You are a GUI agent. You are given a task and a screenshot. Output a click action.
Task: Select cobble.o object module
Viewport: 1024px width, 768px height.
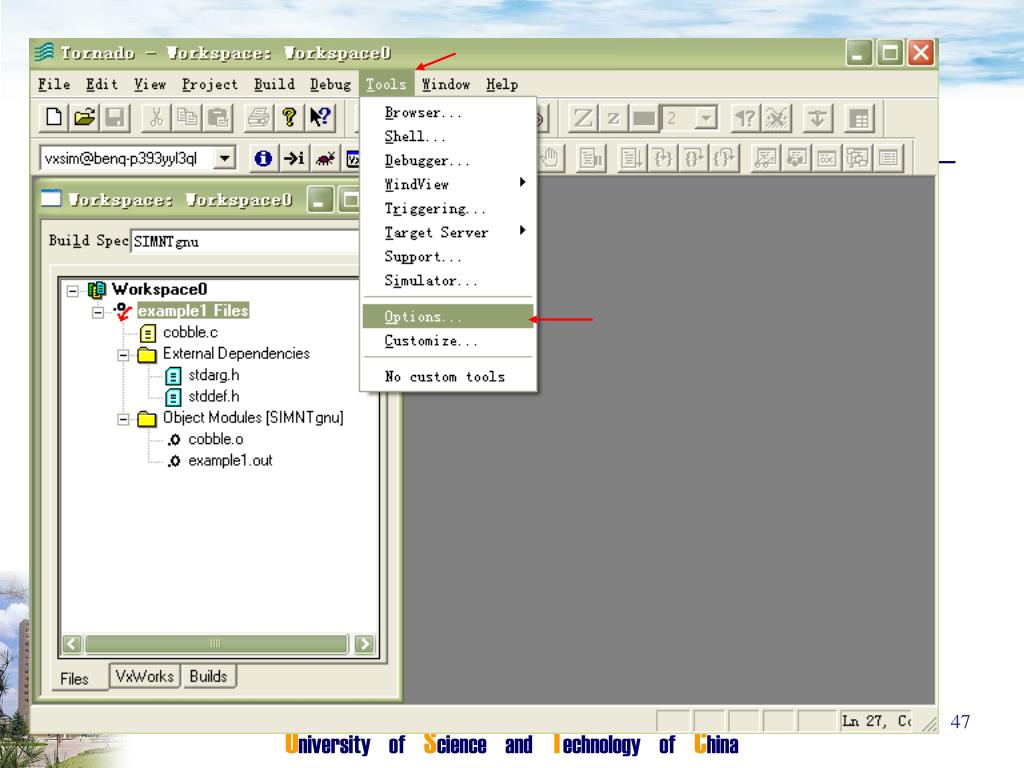216,440
